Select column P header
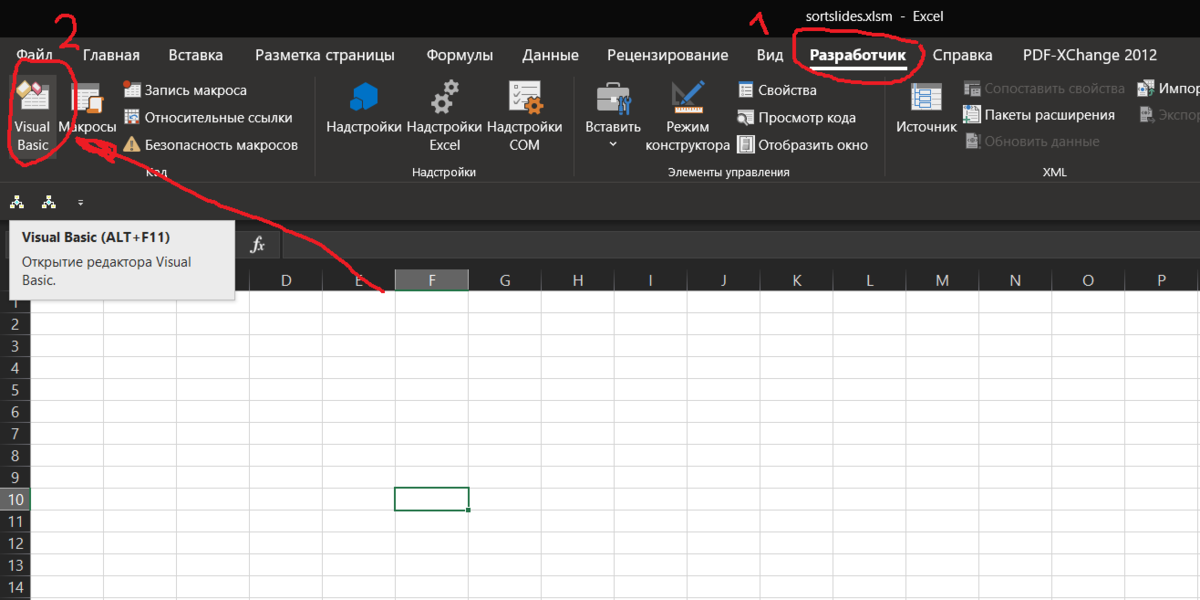The width and height of the screenshot is (1200, 600). coord(1162,281)
